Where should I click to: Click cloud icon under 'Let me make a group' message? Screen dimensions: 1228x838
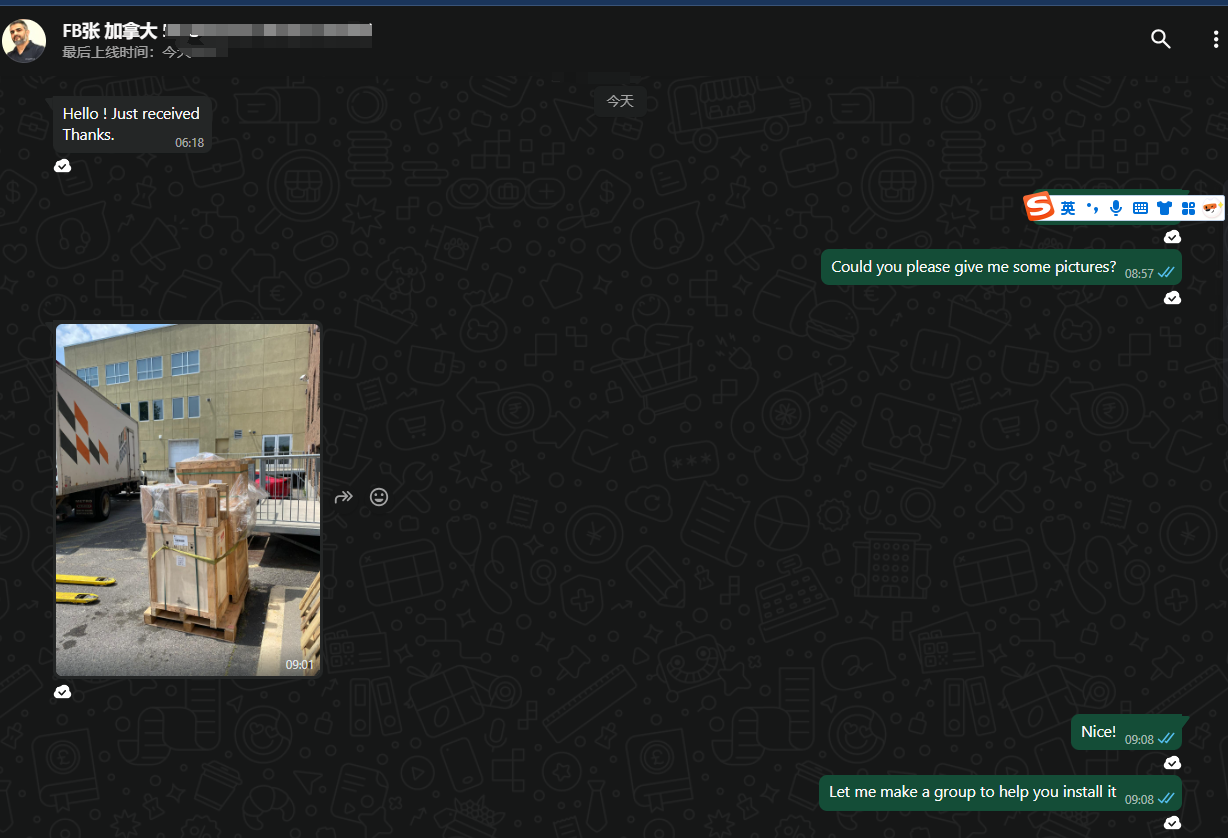pos(1172,823)
